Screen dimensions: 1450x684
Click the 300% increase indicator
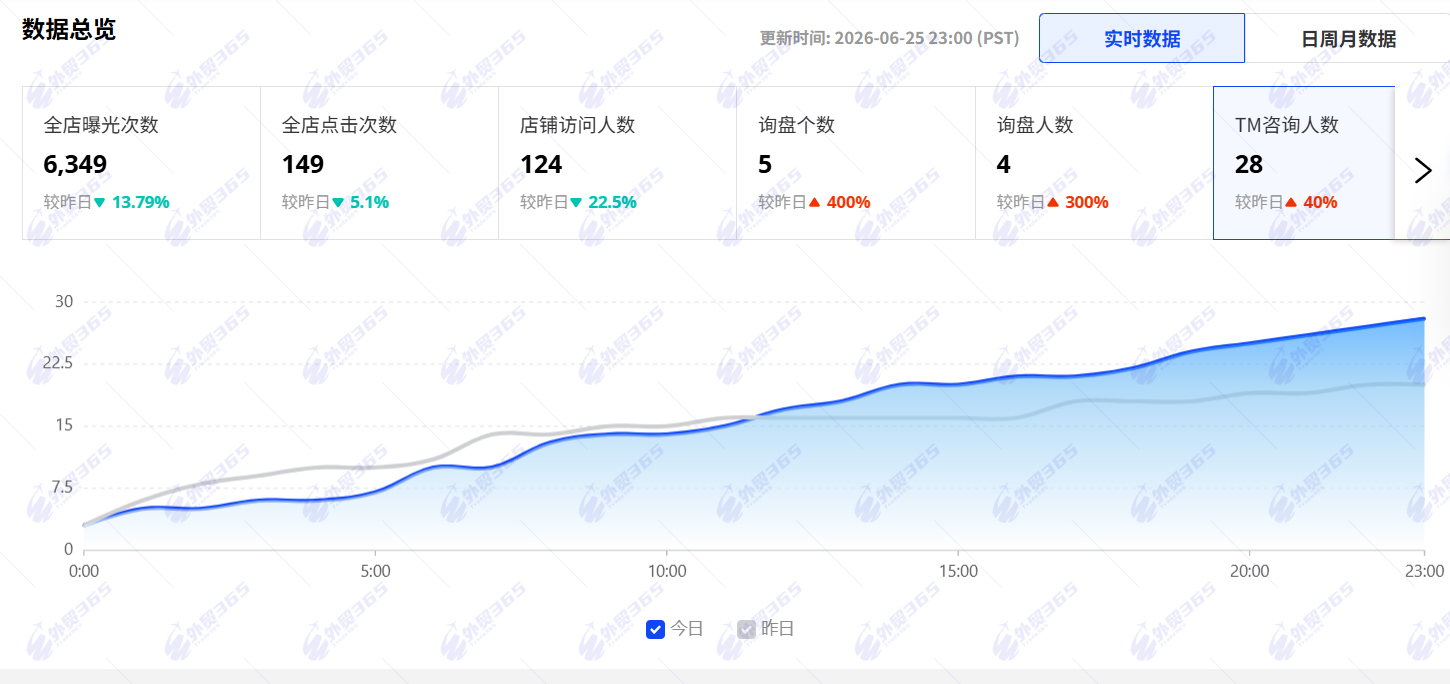click(1078, 202)
